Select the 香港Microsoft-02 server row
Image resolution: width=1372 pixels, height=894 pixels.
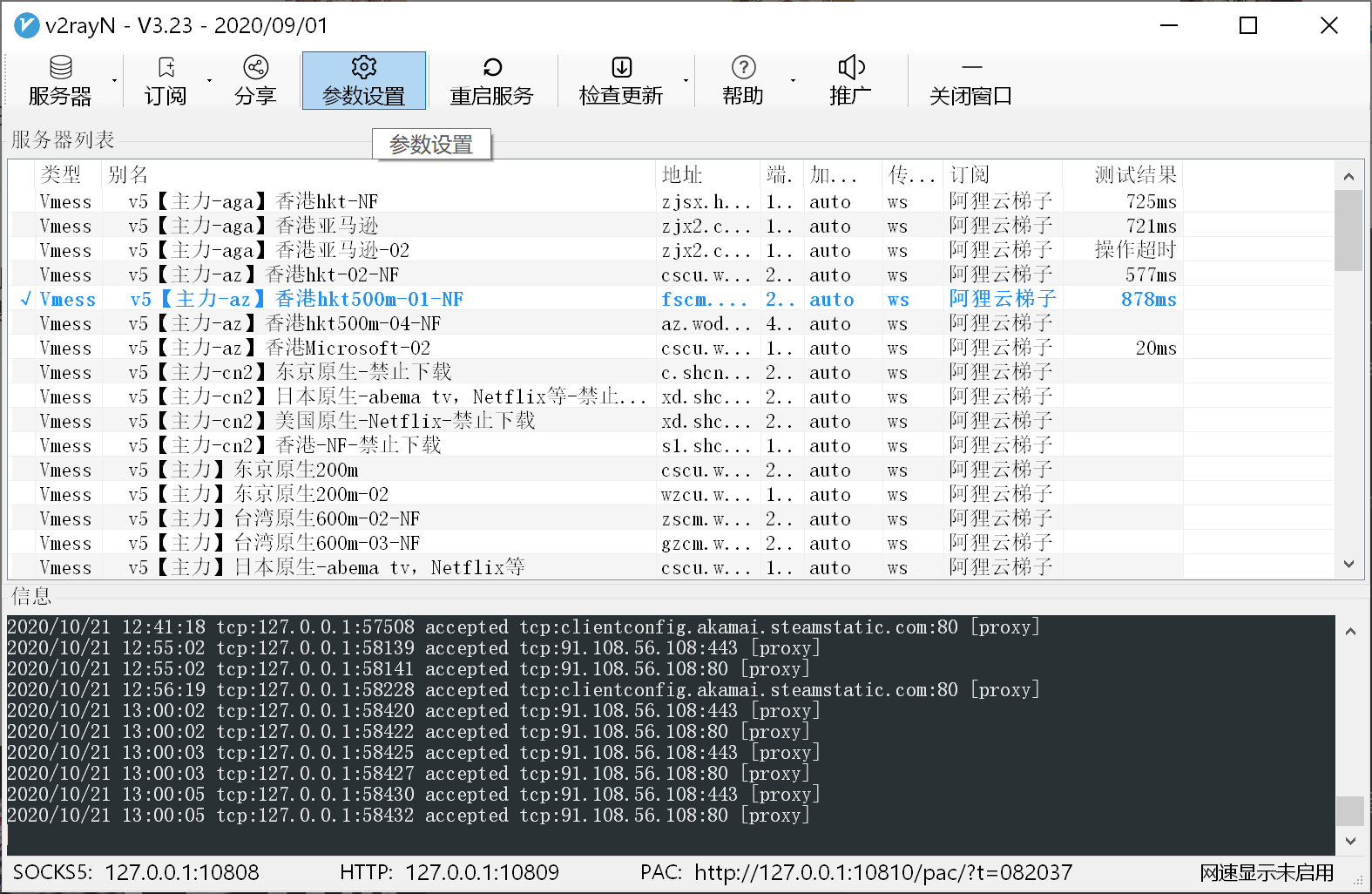tap(347, 348)
